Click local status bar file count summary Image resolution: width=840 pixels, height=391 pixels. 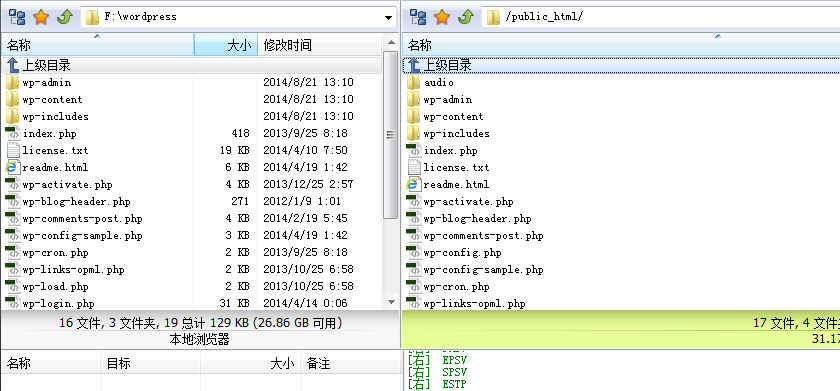pyautogui.click(x=201, y=323)
